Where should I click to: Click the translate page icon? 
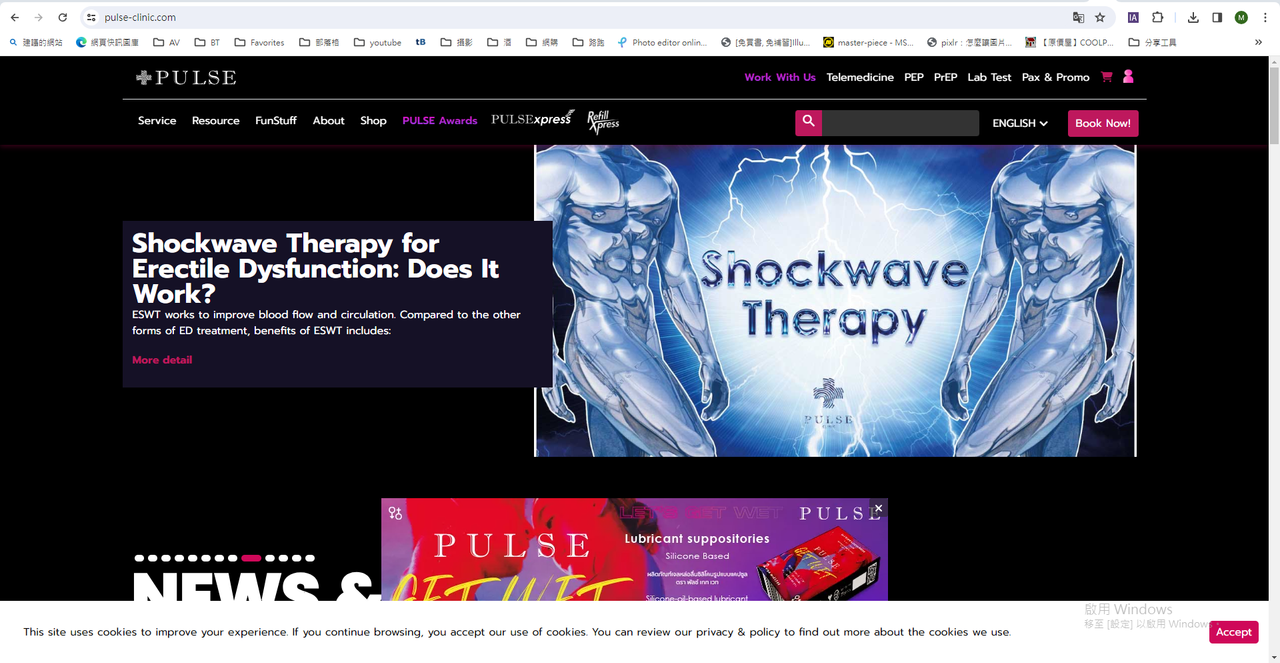click(x=1078, y=17)
